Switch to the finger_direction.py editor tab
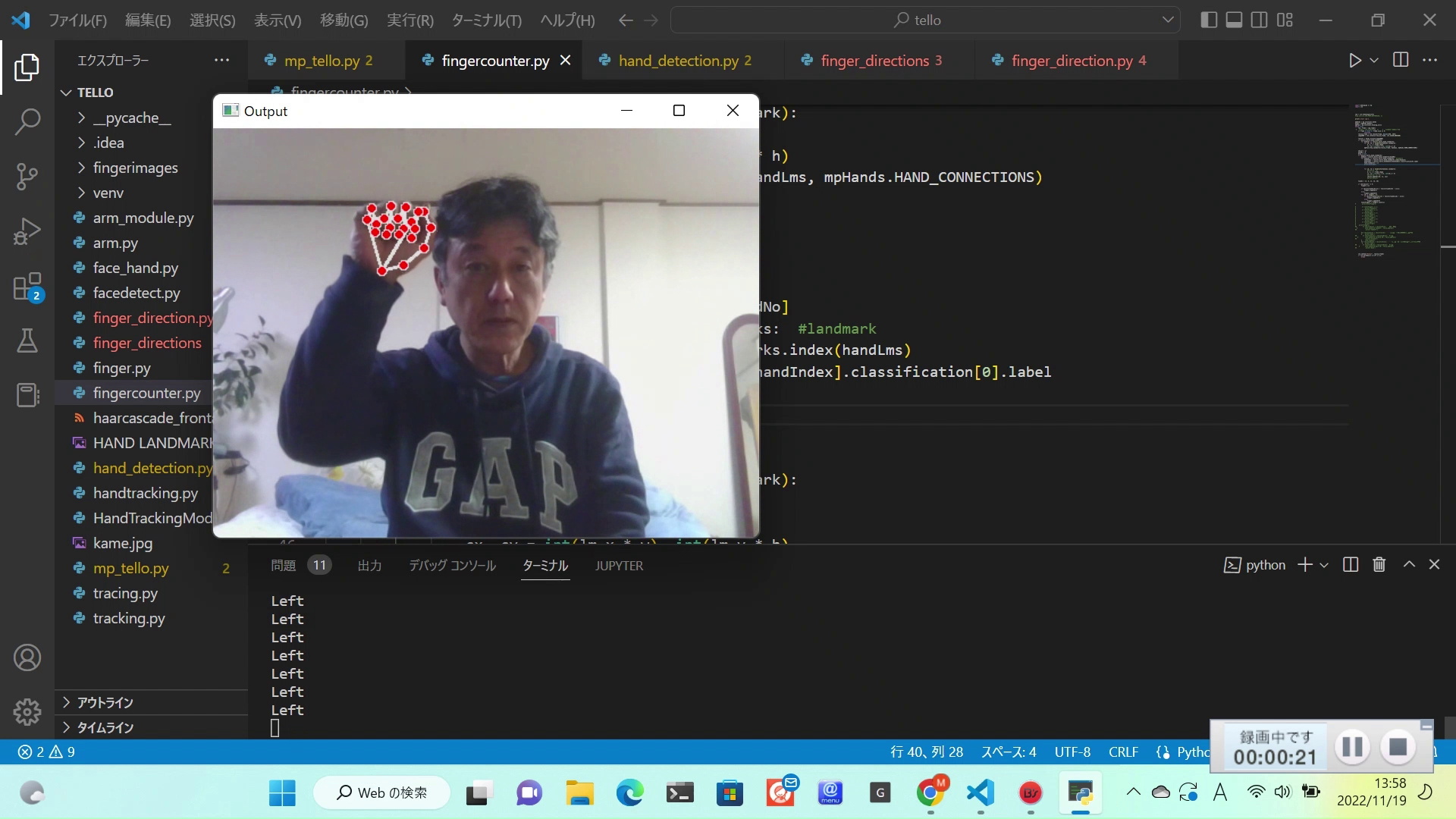Image resolution: width=1456 pixels, height=819 pixels. tap(1077, 61)
